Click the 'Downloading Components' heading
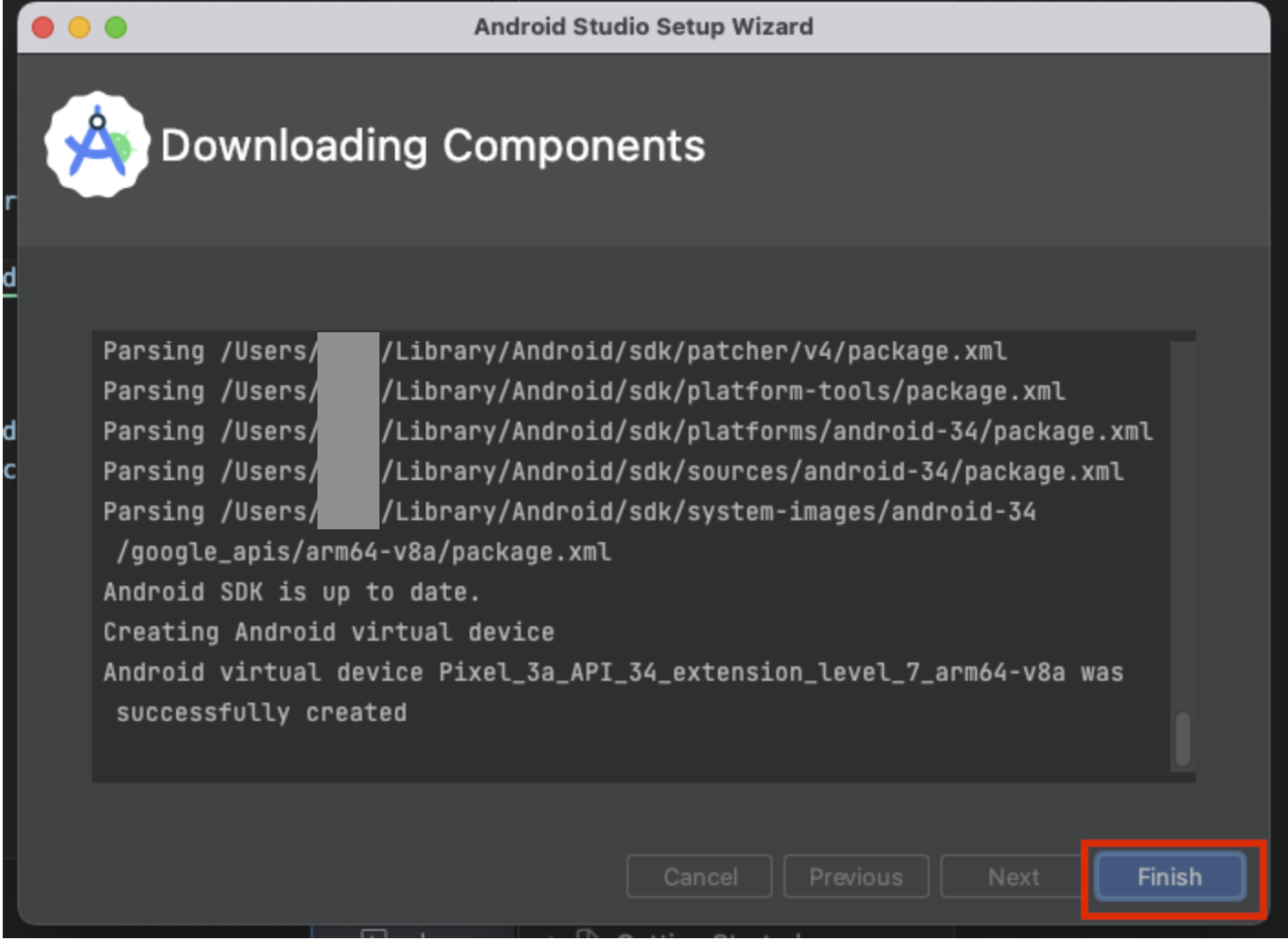Viewport: 1288px width, 940px height. tap(432, 146)
